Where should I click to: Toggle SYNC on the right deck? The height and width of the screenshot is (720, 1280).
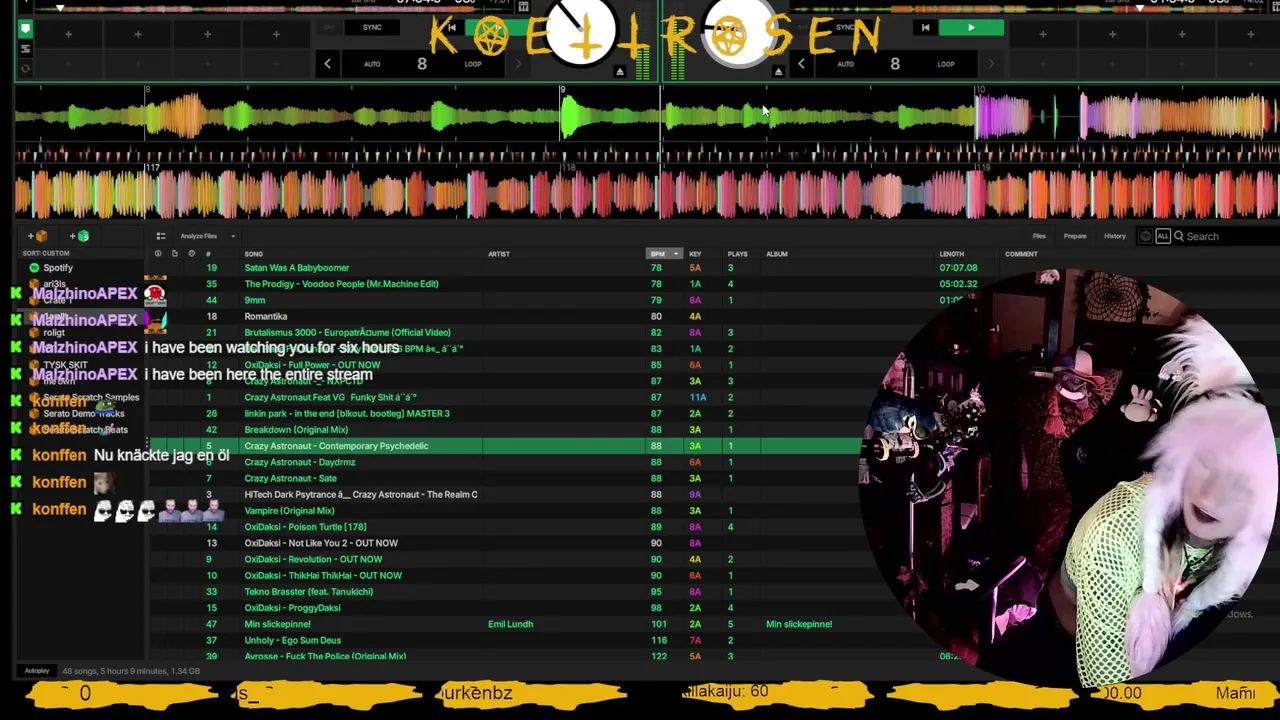click(845, 27)
